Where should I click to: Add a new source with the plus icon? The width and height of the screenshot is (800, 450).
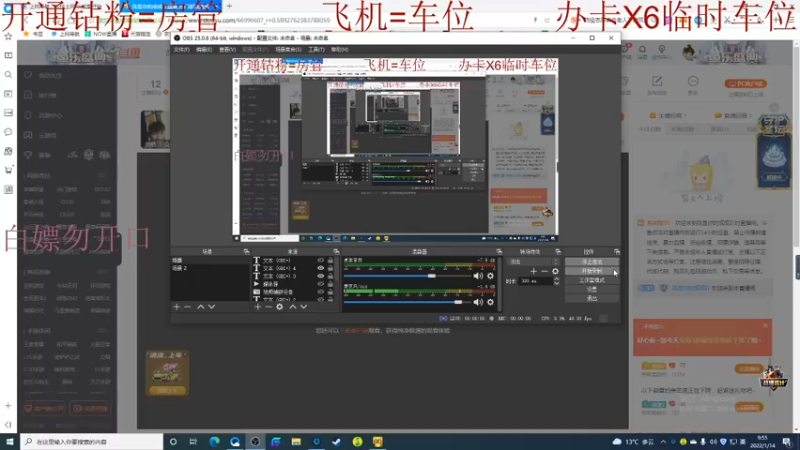(x=258, y=307)
